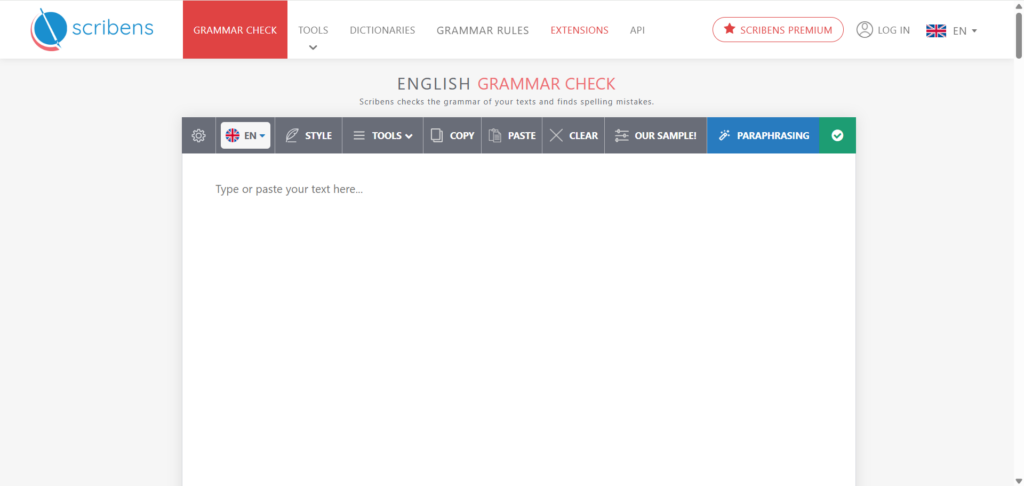Open the Tools dropdown in the editor toolbar
The image size is (1024, 486).
[382, 136]
